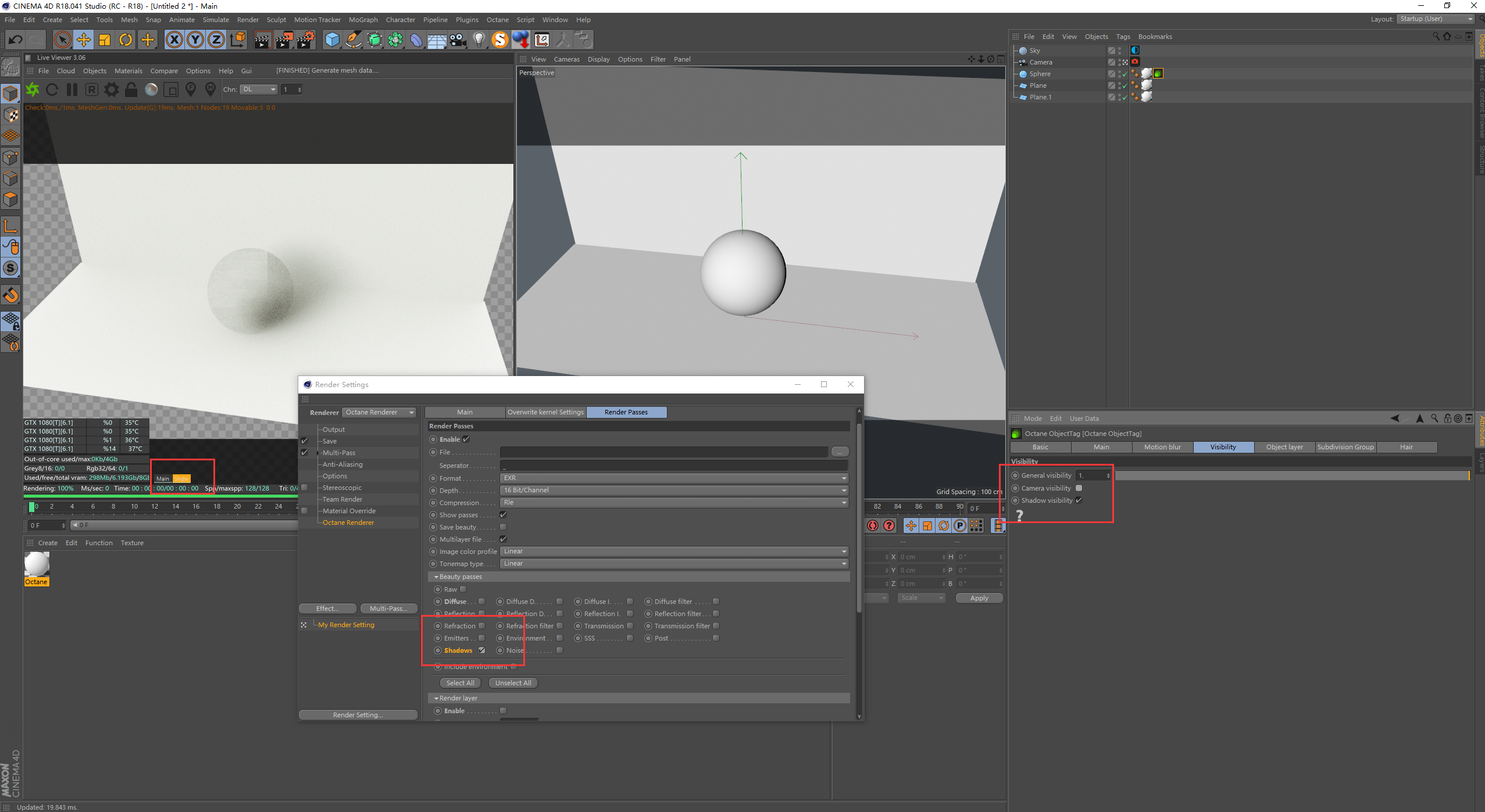The width and height of the screenshot is (1485, 812).
Task: Open the Format EXR dropdown
Action: (673, 478)
